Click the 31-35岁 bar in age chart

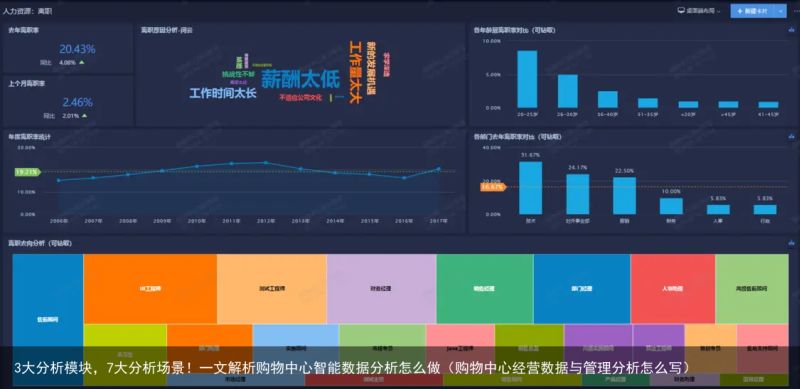pos(648,103)
